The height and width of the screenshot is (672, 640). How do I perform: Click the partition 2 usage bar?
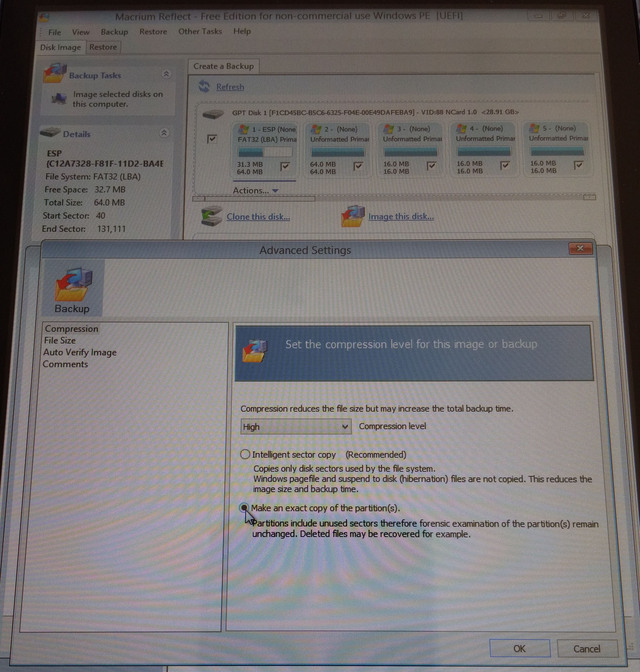[338, 152]
